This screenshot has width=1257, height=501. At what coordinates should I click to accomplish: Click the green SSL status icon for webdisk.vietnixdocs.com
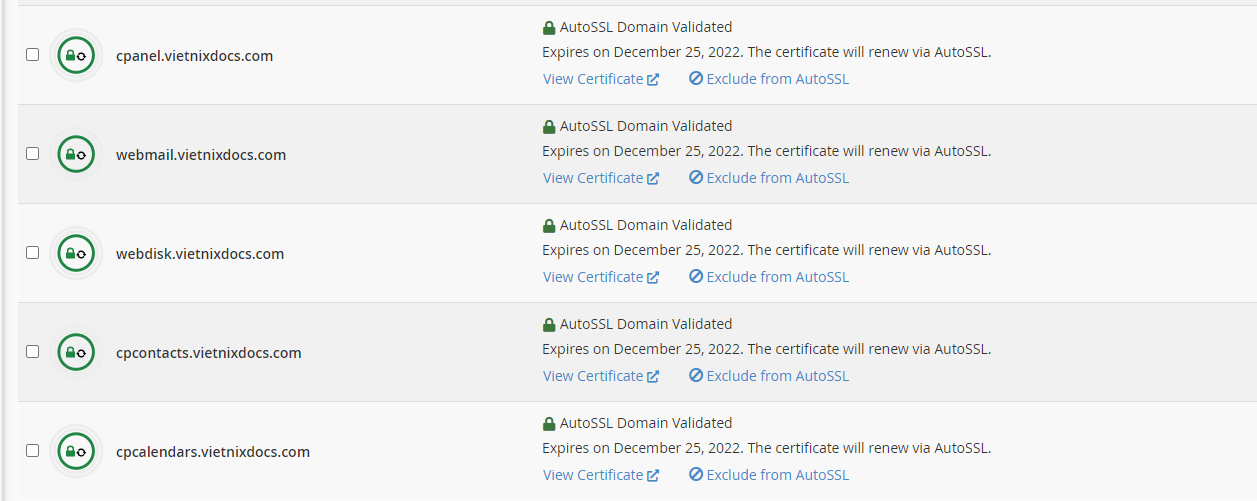(76, 253)
